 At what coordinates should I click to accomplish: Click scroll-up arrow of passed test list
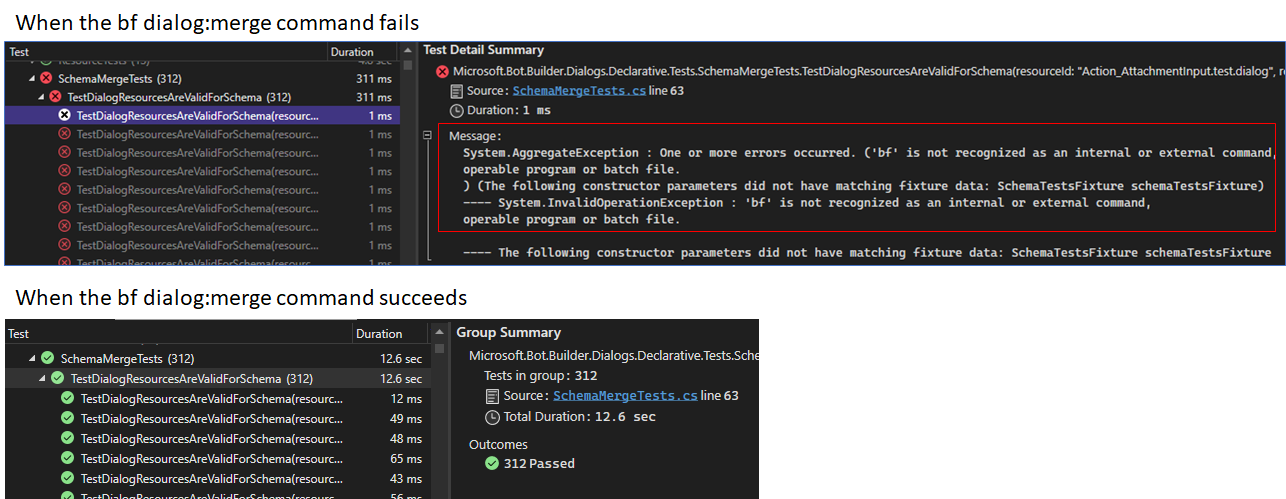coord(440,331)
